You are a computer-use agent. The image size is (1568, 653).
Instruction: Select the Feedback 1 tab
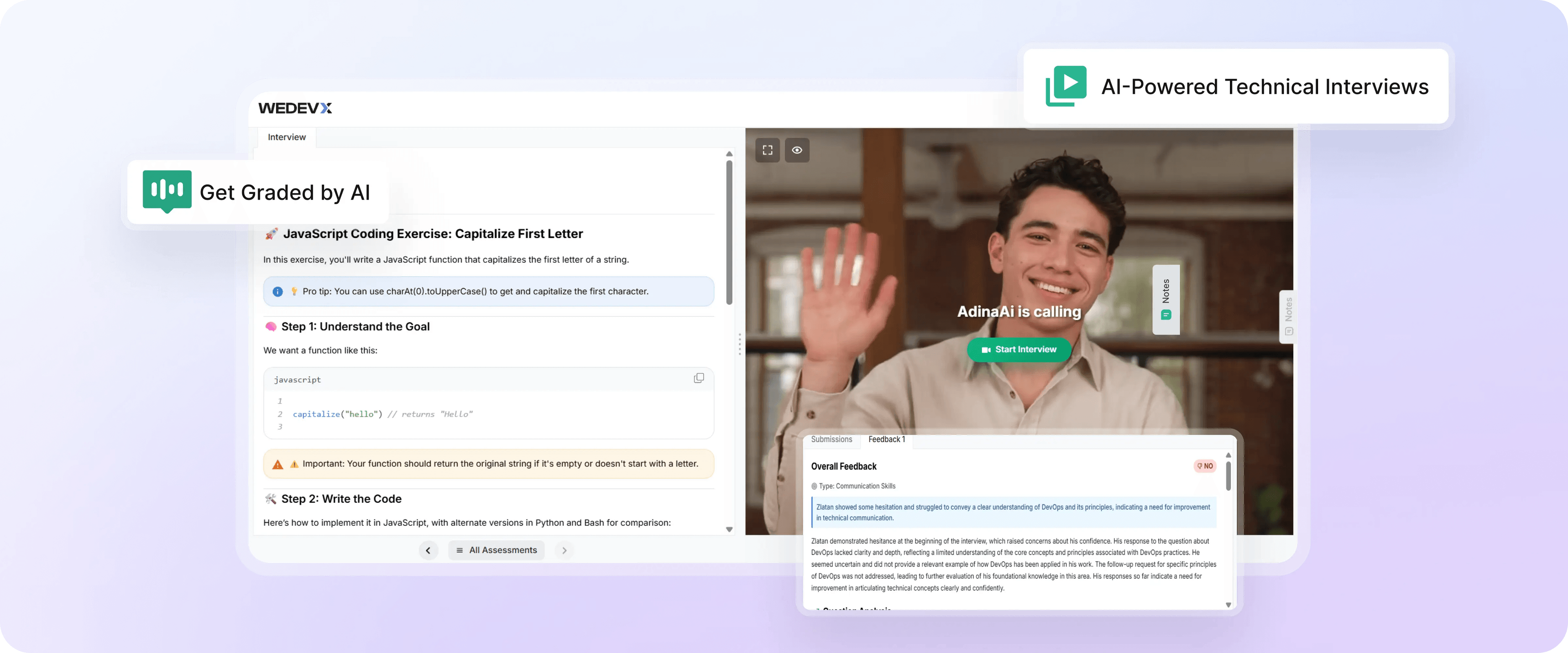(886, 440)
